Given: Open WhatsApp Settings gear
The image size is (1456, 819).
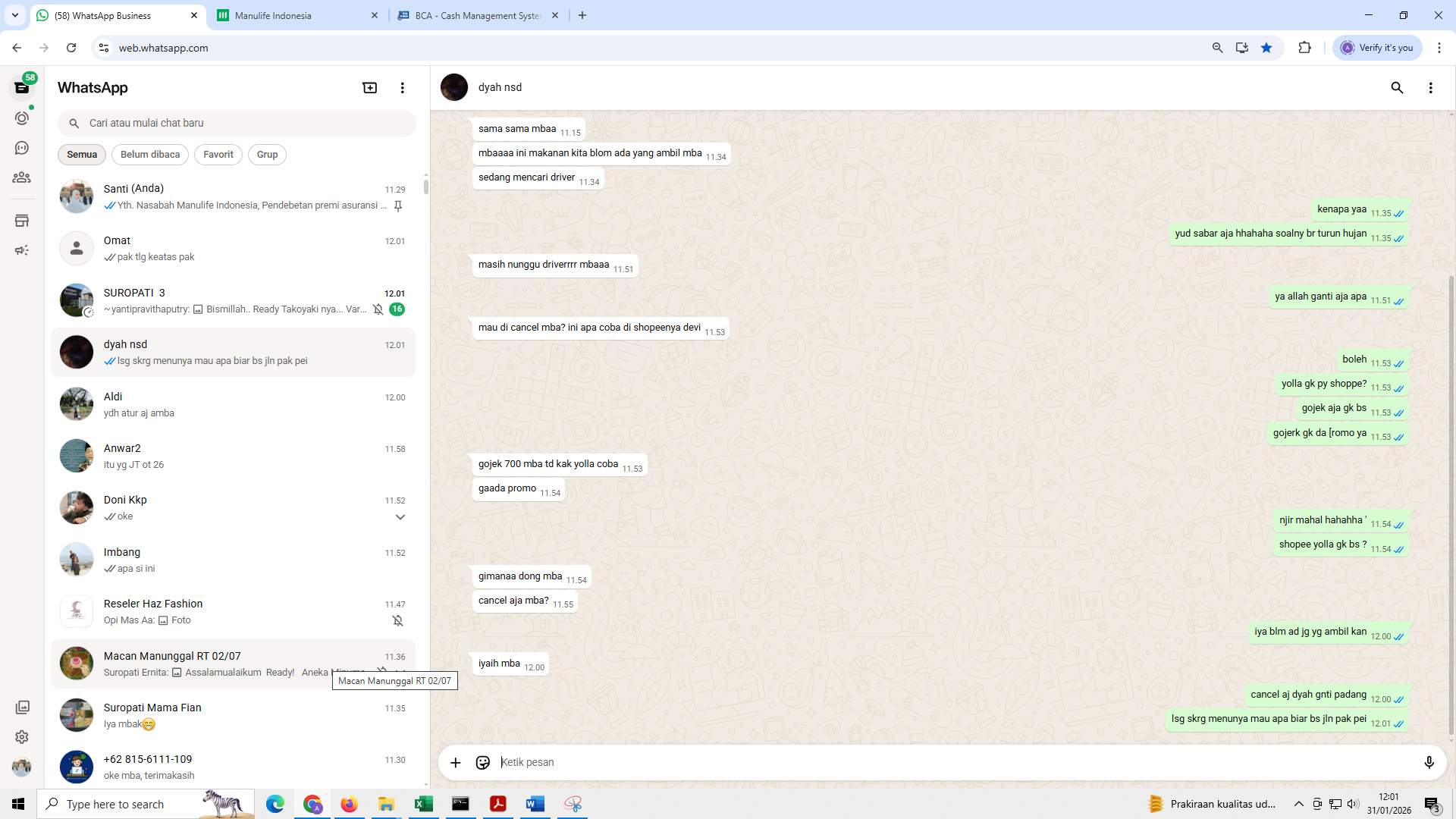Looking at the screenshot, I should coord(22,736).
